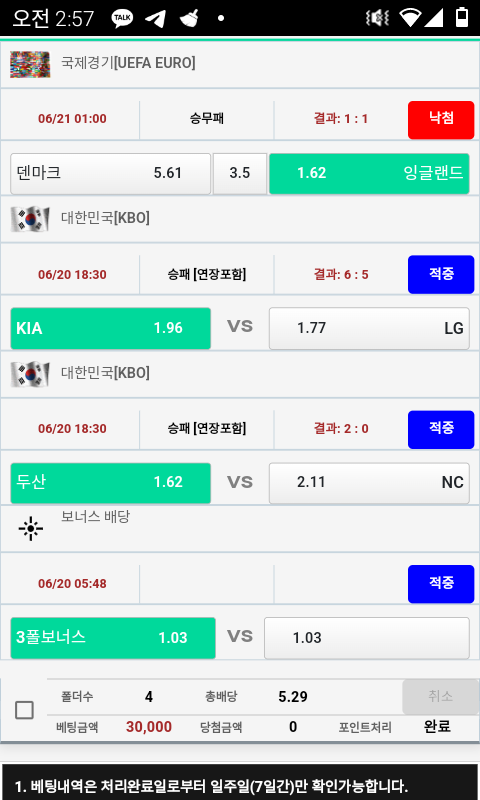This screenshot has height=800, width=480.
Task: Select the 덴마크 5.61 odds box
Action: click(110, 173)
